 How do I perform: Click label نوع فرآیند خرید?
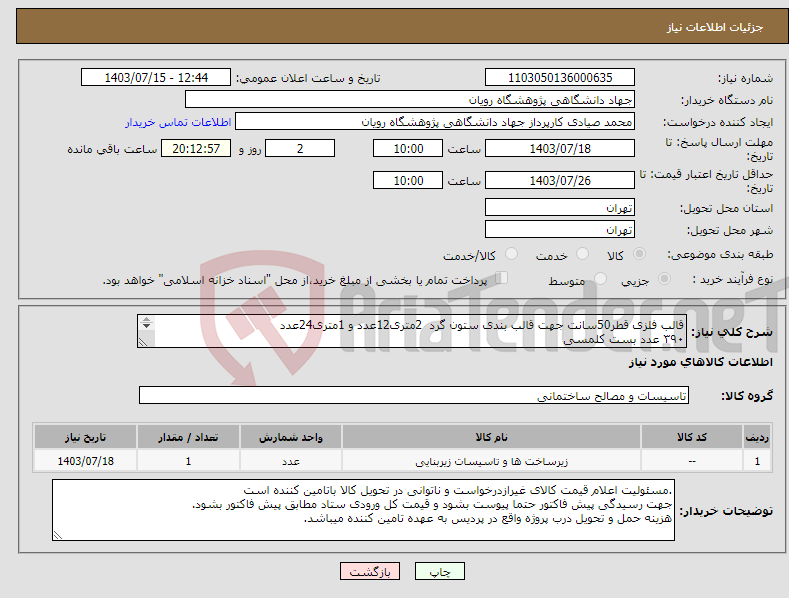733,279
